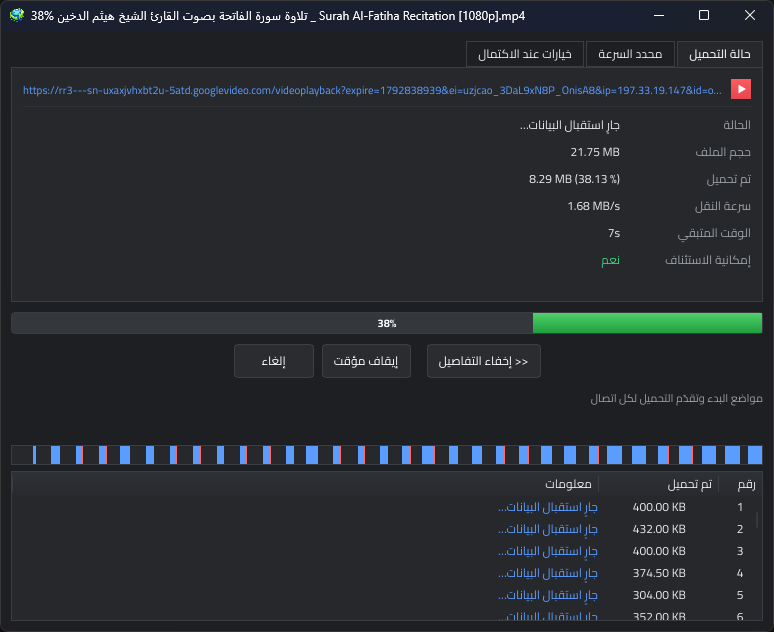The width and height of the screenshot is (774, 632).
Task: Minimize the download window
Action: click(x=658, y=15)
